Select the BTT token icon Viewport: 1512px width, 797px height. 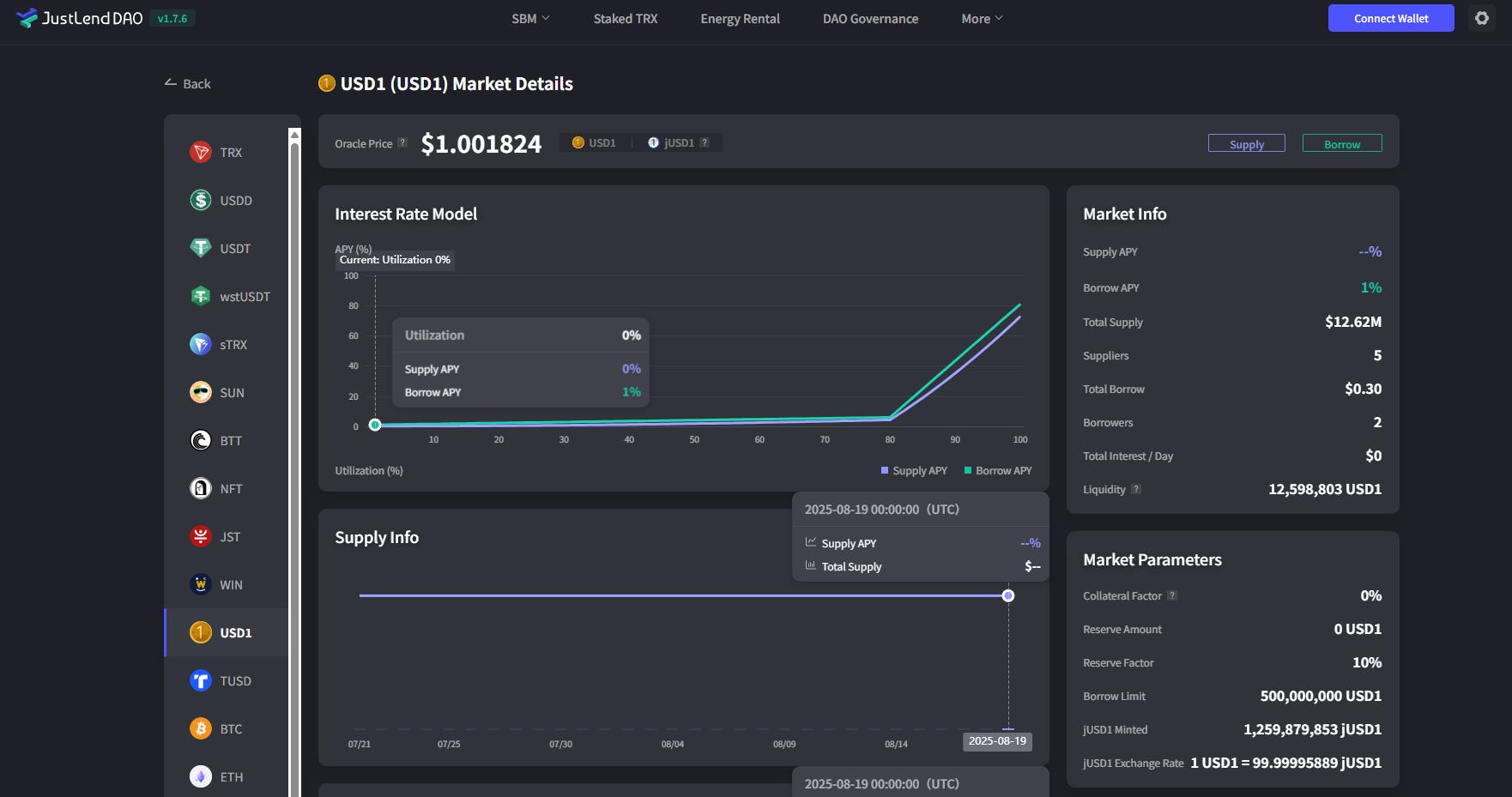point(201,440)
